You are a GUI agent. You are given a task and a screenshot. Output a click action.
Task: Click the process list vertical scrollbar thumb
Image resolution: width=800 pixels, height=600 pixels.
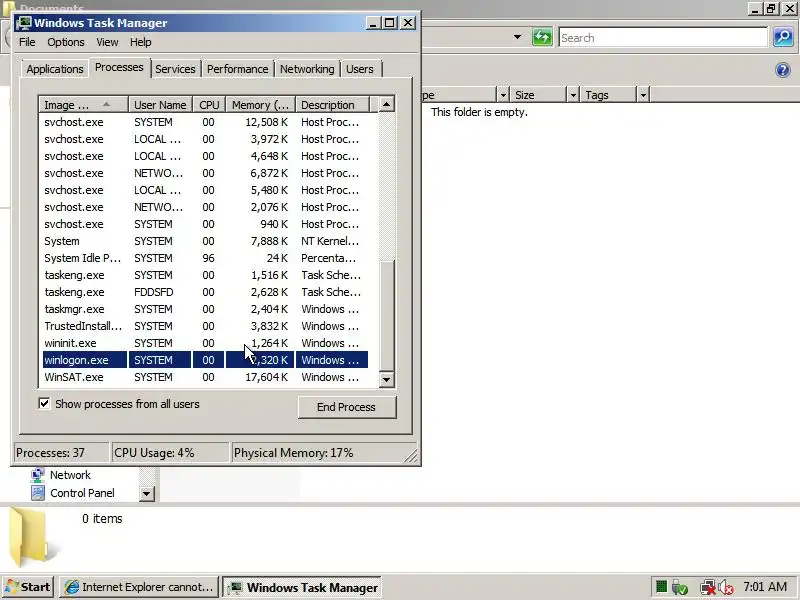pos(386,315)
